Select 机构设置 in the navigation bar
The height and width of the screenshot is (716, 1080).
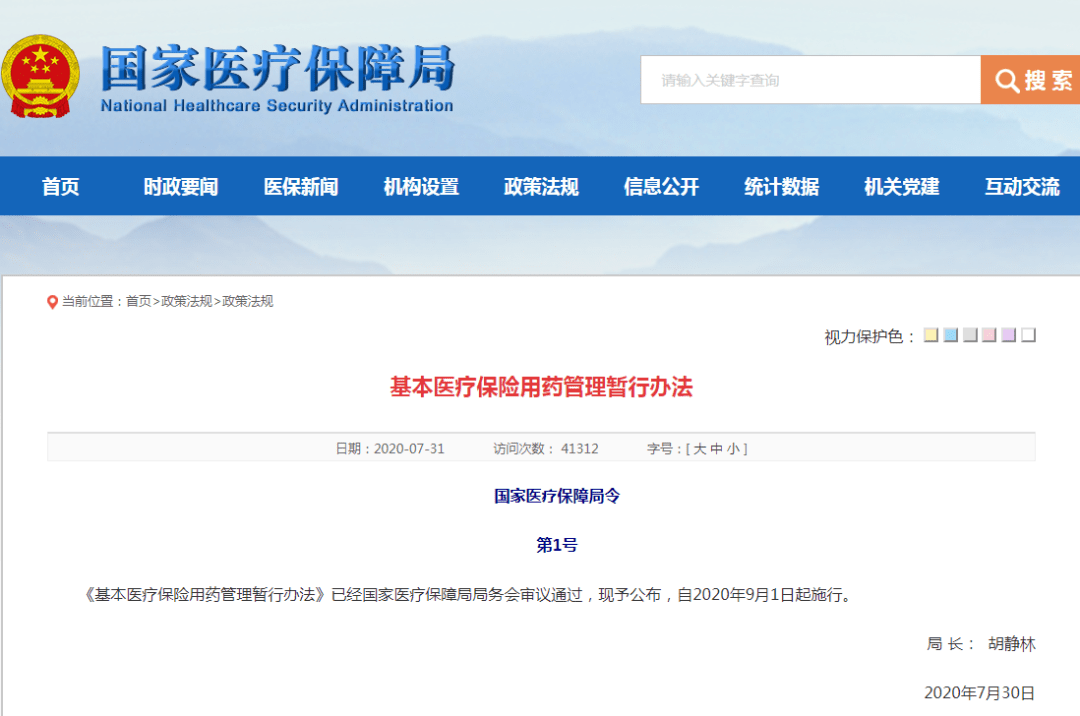coord(421,187)
